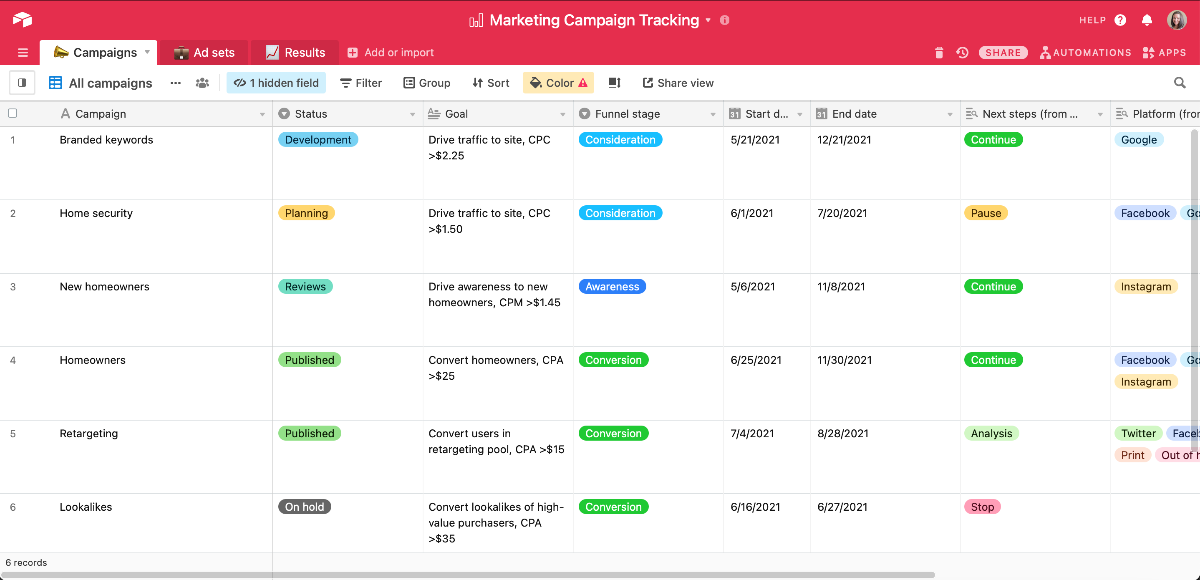Check the select-all records checkbox
Image resolution: width=1200 pixels, height=580 pixels.
click(x=13, y=114)
